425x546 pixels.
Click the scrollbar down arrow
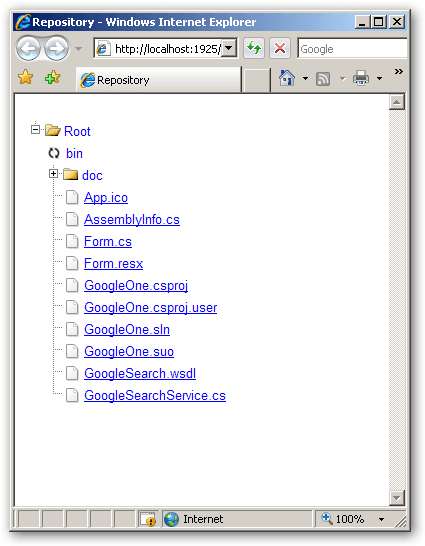[396, 498]
